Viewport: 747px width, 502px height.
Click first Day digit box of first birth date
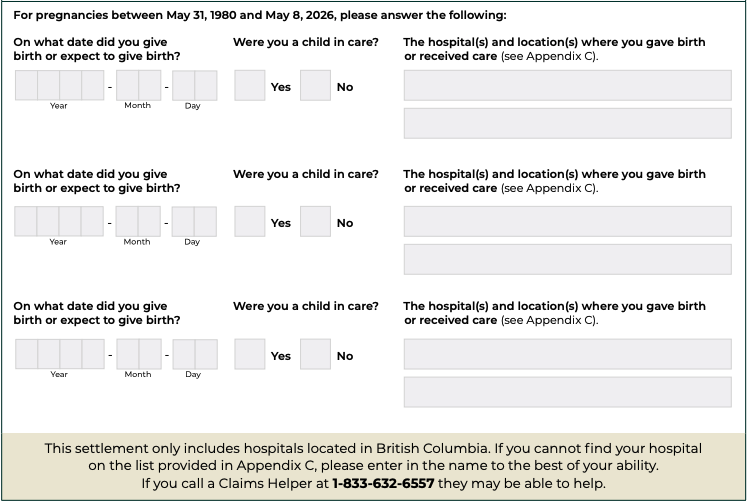[184, 86]
